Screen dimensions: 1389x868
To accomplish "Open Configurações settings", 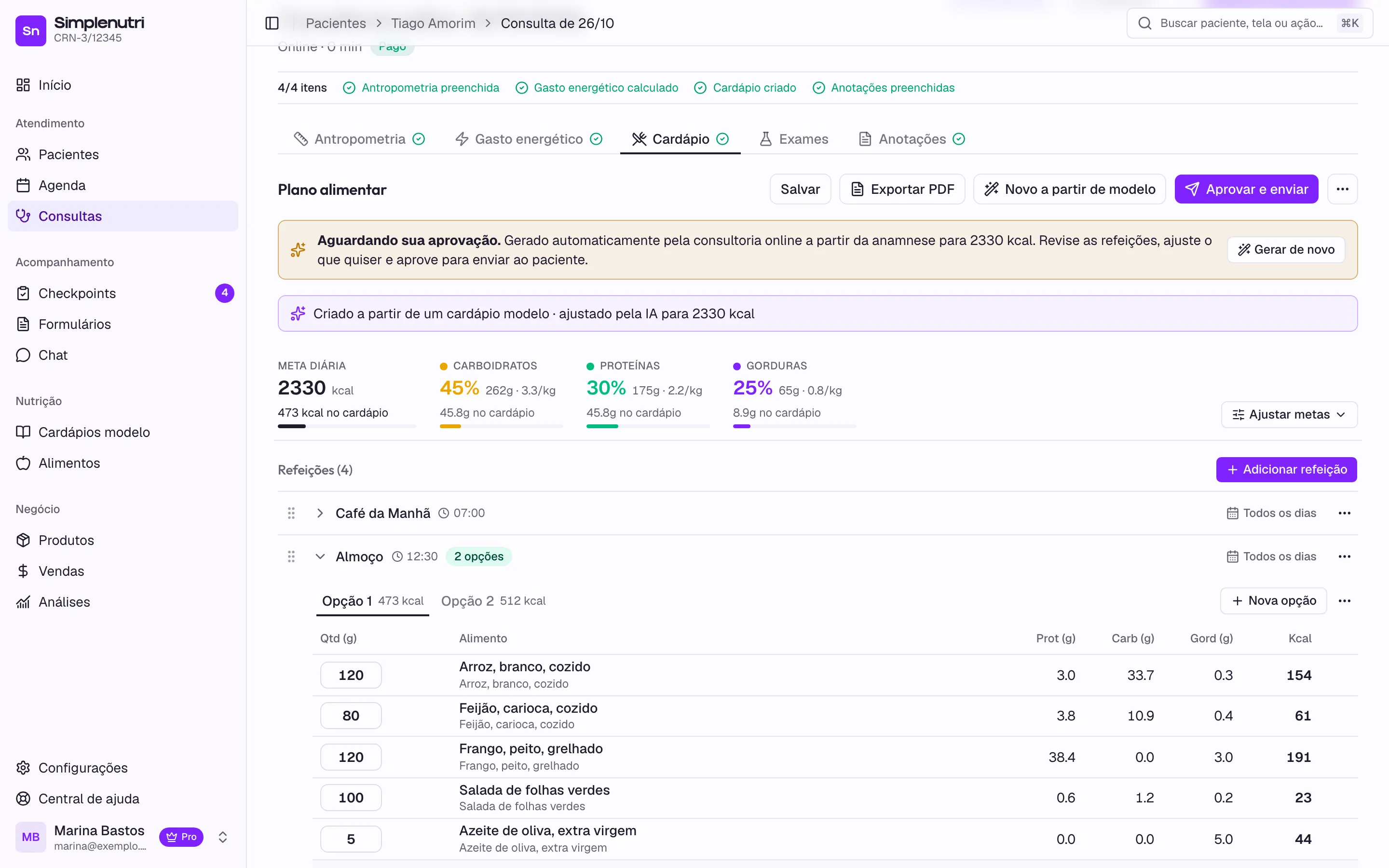I will (x=123, y=768).
